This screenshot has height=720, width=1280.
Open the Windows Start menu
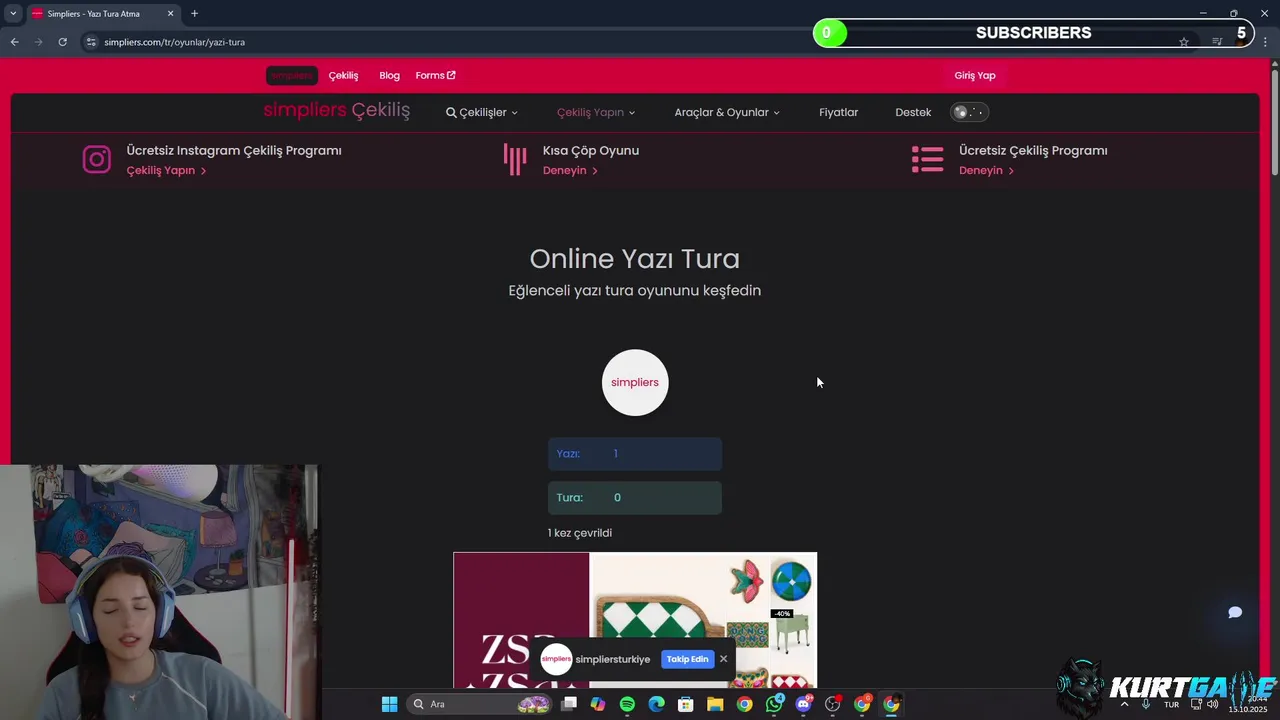point(389,704)
